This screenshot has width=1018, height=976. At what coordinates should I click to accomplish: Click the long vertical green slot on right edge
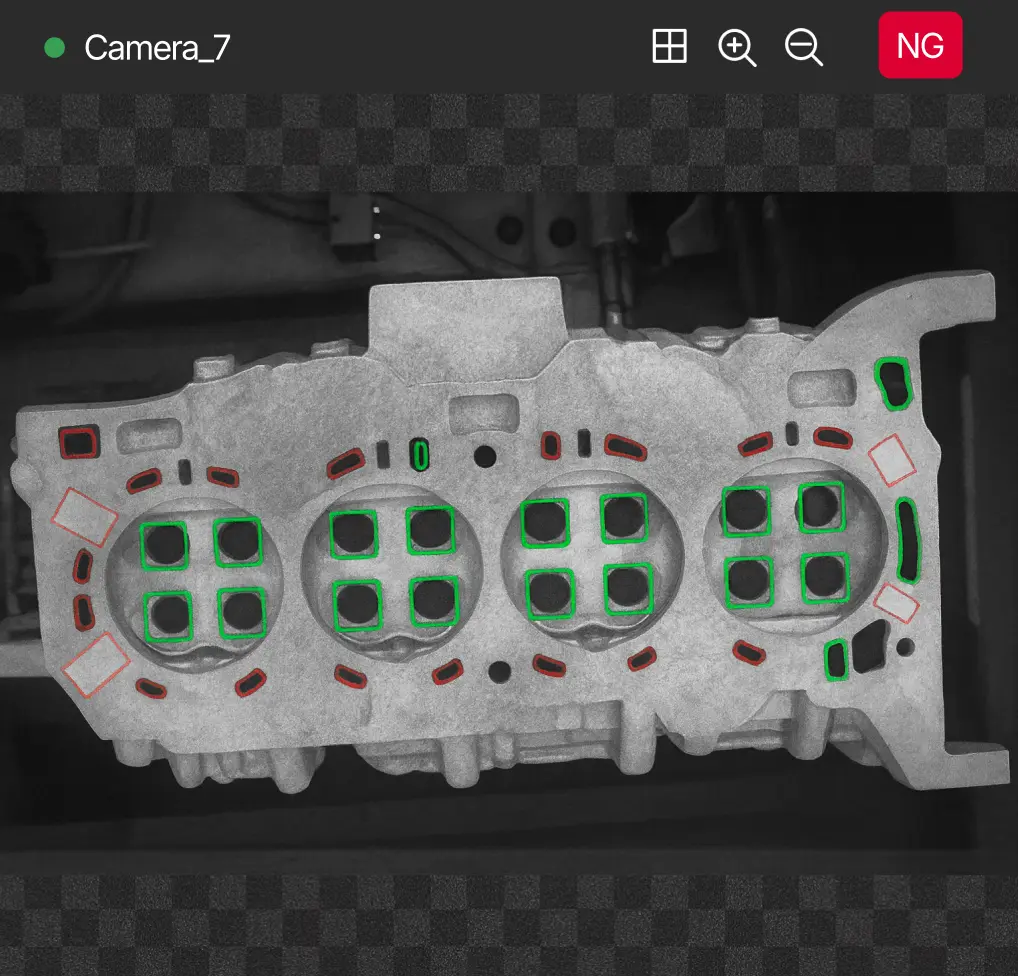906,540
